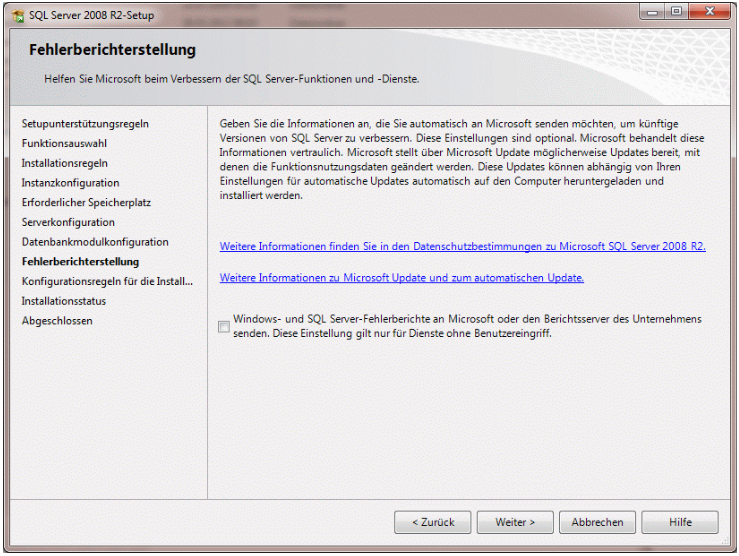Select Erforderlicher Speicherplatz step
739x556 pixels.
click(86, 203)
